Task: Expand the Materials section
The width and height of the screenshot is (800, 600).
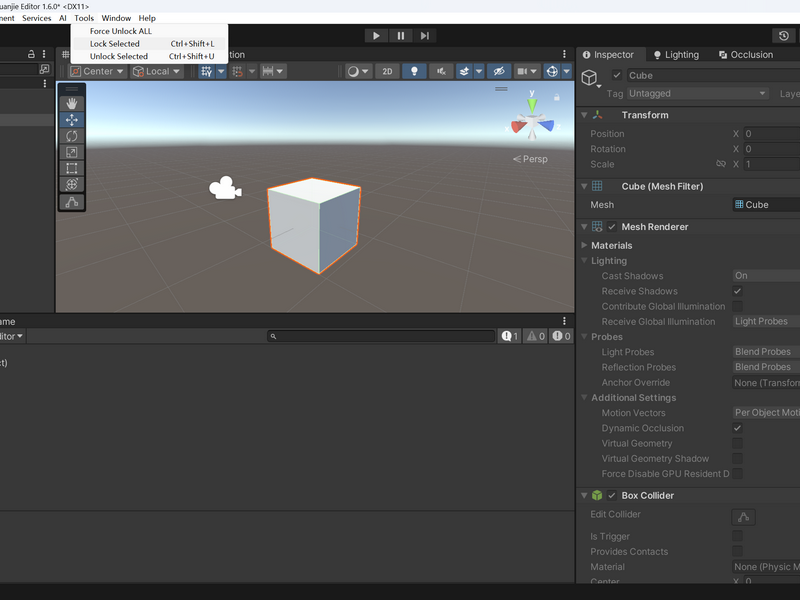Action: coord(584,245)
